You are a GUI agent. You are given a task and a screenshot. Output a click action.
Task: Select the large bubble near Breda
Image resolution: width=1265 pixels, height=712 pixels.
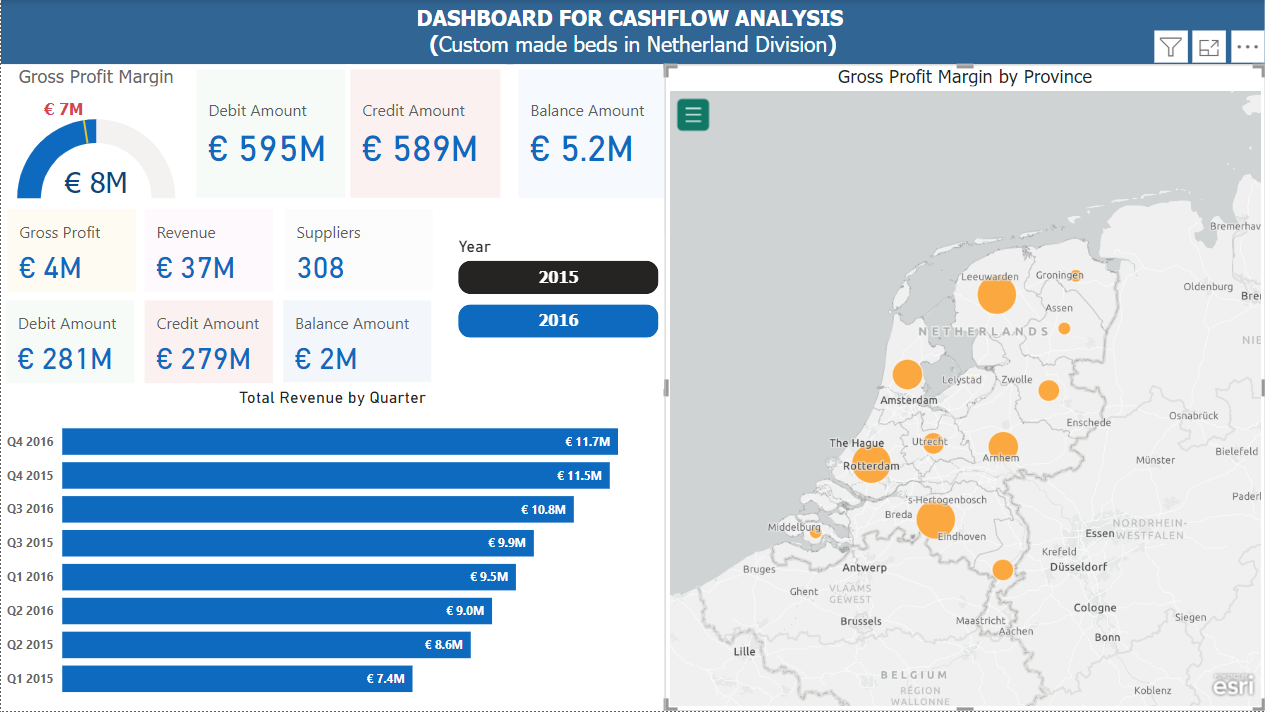tap(935, 519)
